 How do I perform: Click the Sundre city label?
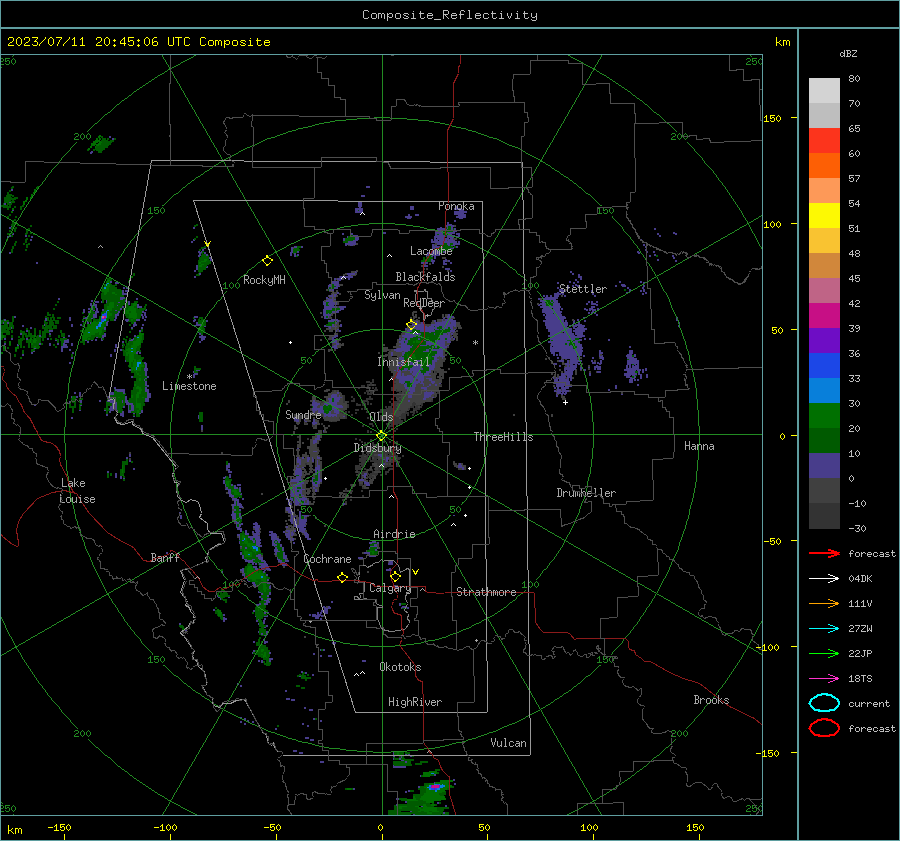click(303, 414)
